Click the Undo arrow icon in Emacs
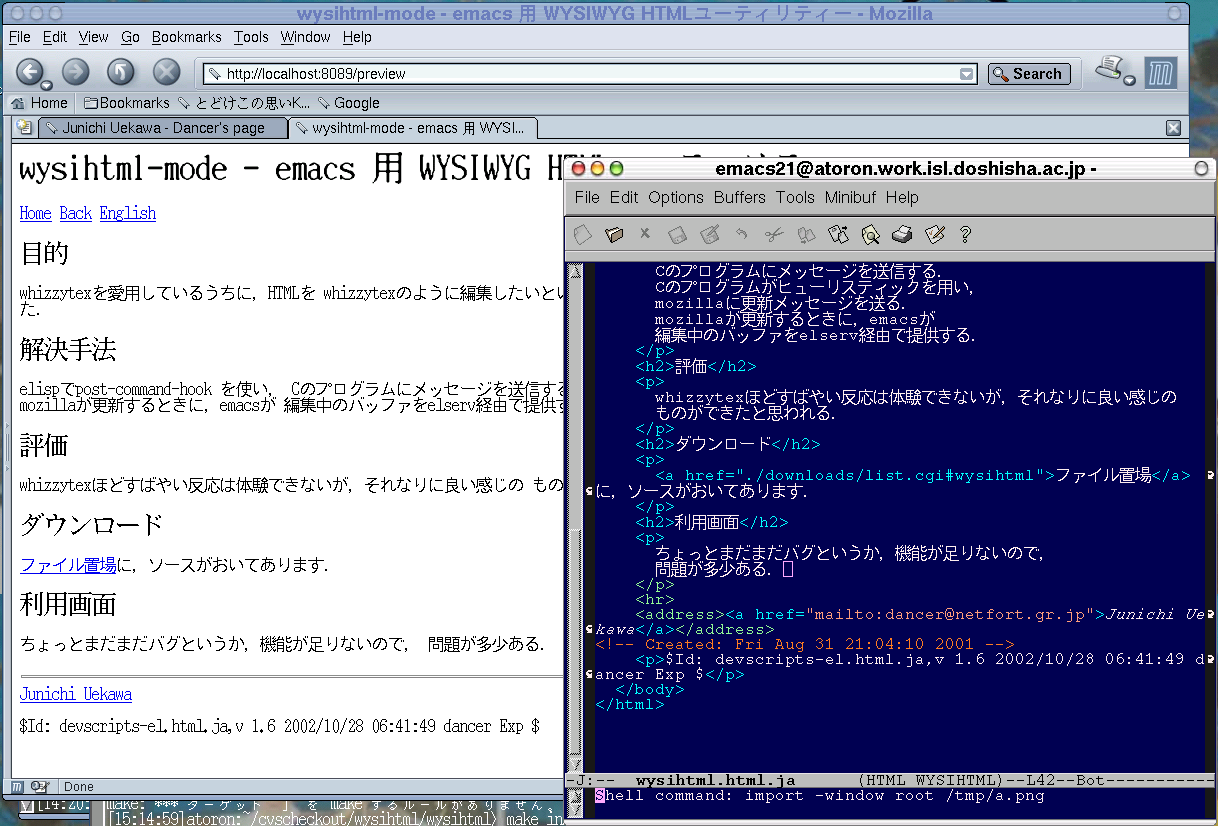Image resolution: width=1218 pixels, height=826 pixels. (x=741, y=234)
